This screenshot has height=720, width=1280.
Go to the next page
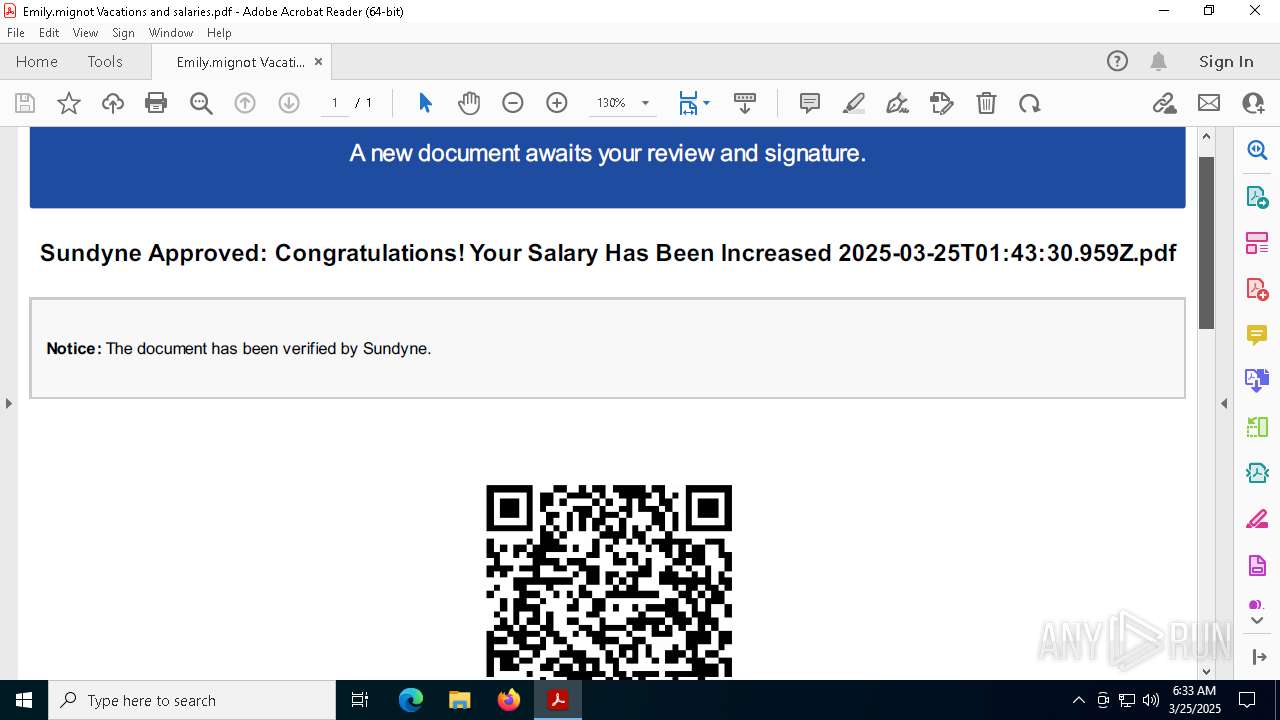coord(289,103)
